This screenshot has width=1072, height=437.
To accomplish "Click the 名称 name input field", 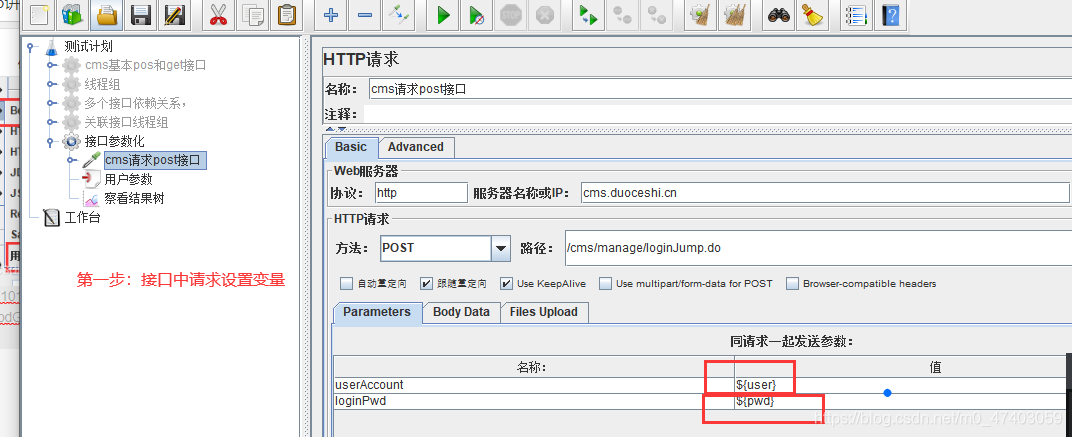I will [719, 89].
